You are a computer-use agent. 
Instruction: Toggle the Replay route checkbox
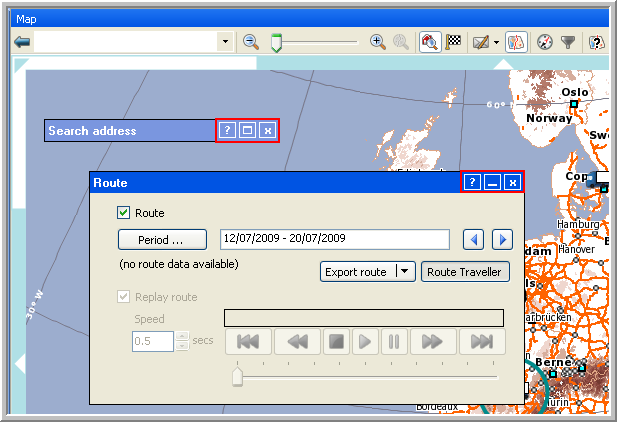124,297
